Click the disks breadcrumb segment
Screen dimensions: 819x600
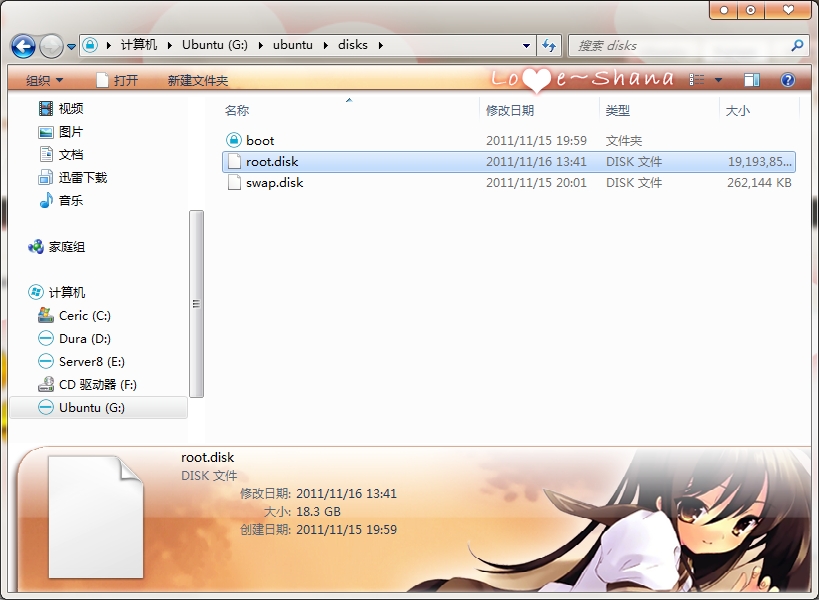[353, 45]
